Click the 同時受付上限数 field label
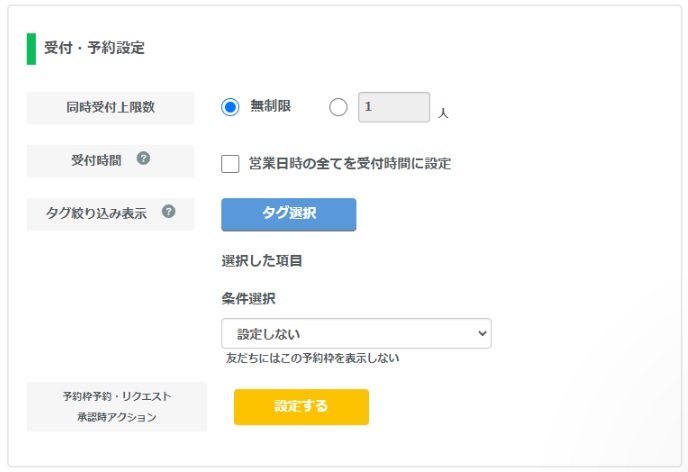688x472 pixels. pos(110,107)
